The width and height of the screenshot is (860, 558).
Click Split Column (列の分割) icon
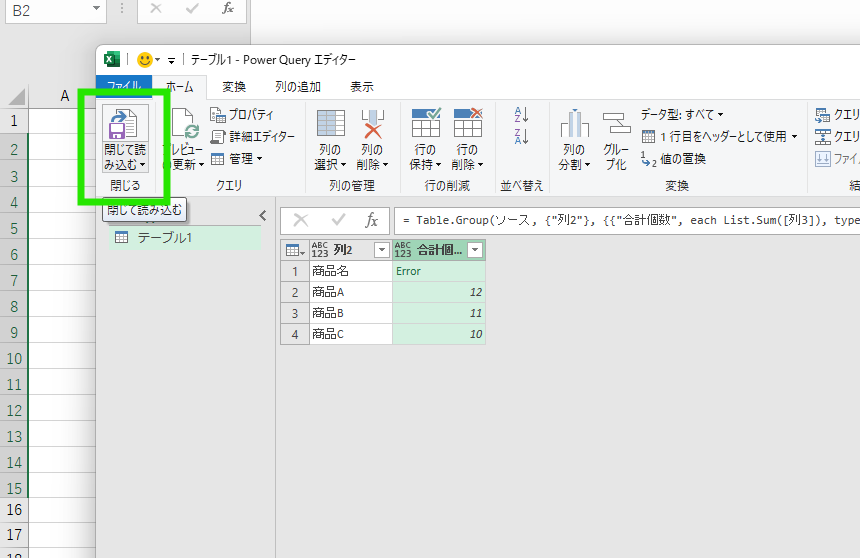click(573, 125)
